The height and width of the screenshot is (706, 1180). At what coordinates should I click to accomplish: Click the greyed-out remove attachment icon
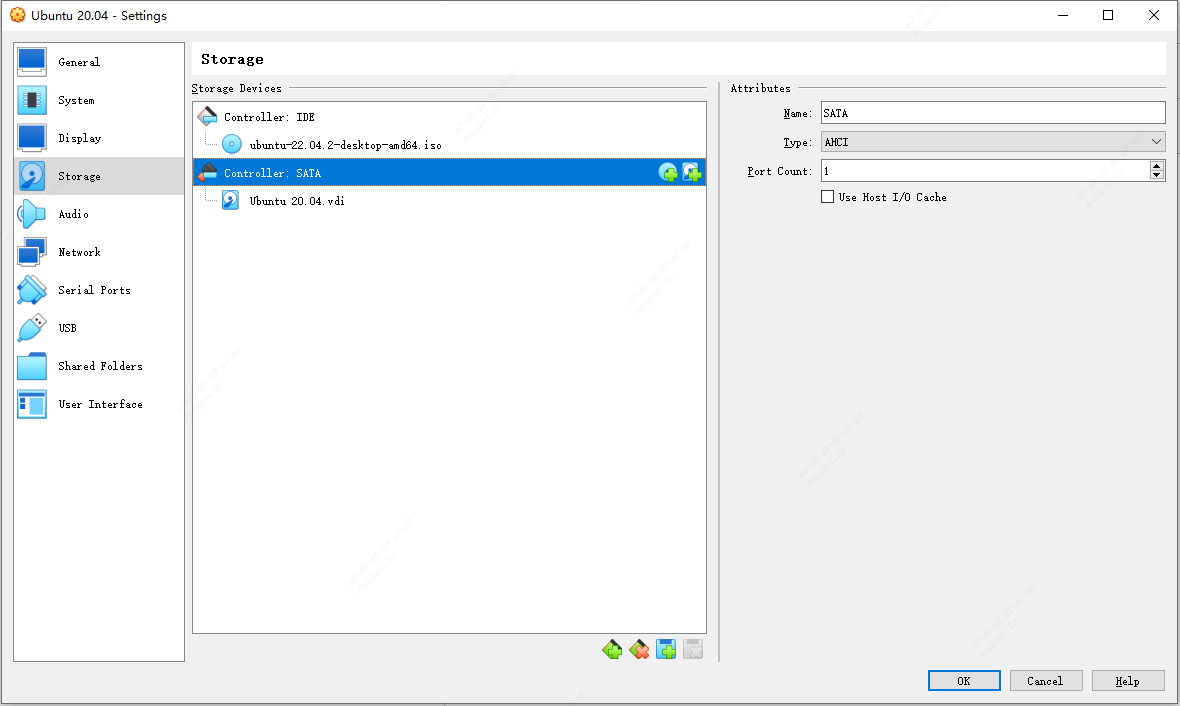coord(693,649)
